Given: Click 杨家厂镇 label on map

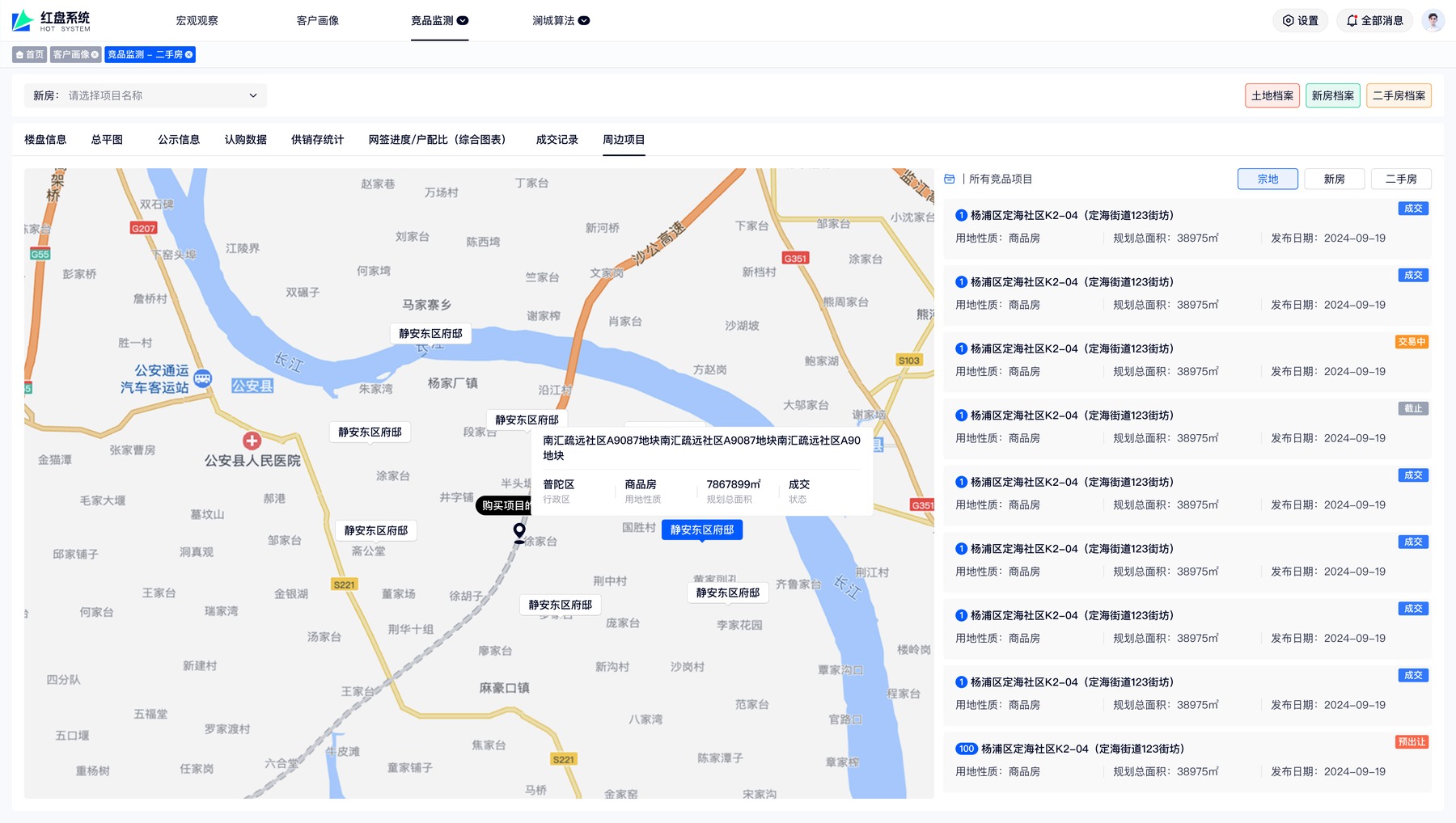Looking at the screenshot, I should click(452, 383).
